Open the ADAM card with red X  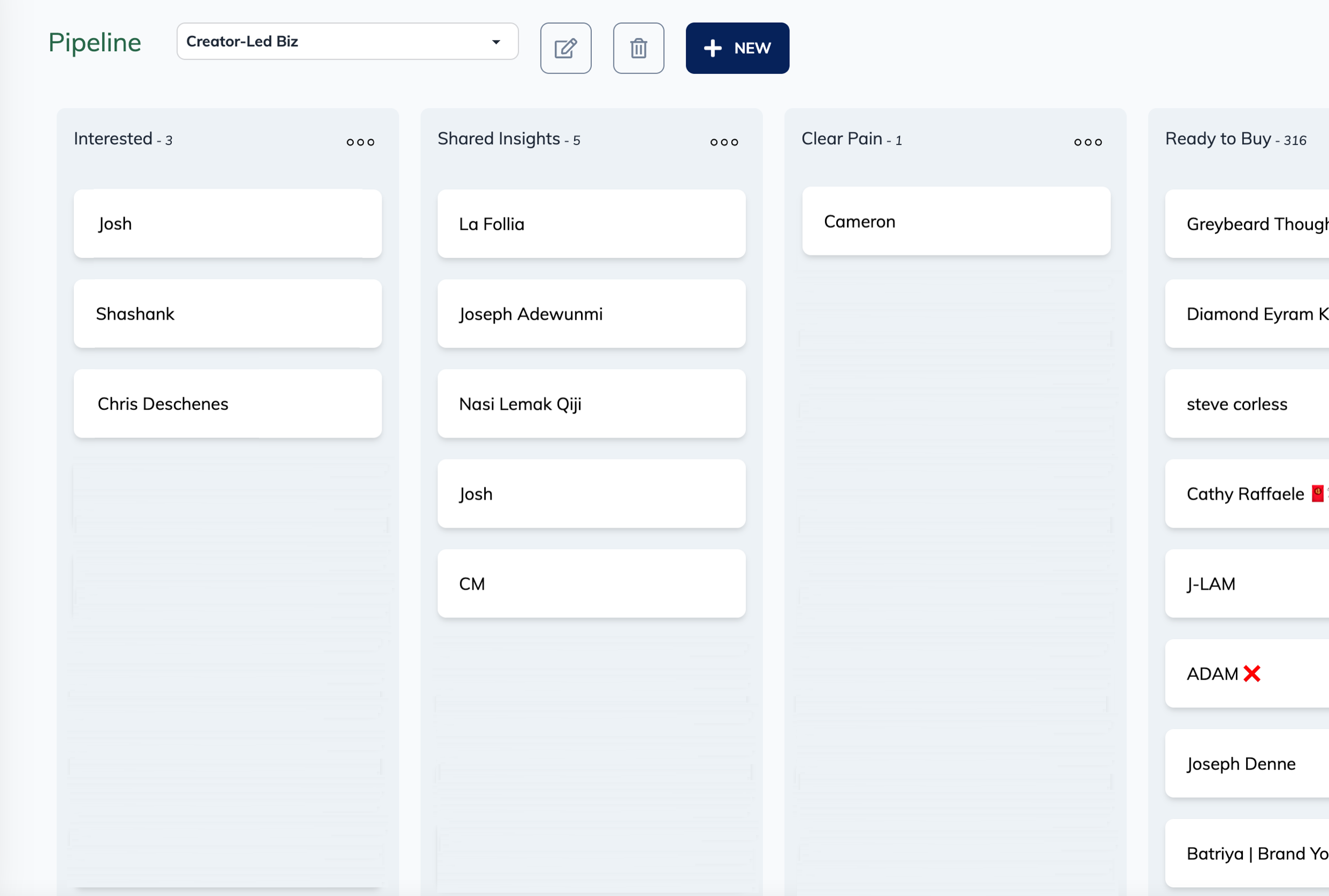coord(1246,674)
